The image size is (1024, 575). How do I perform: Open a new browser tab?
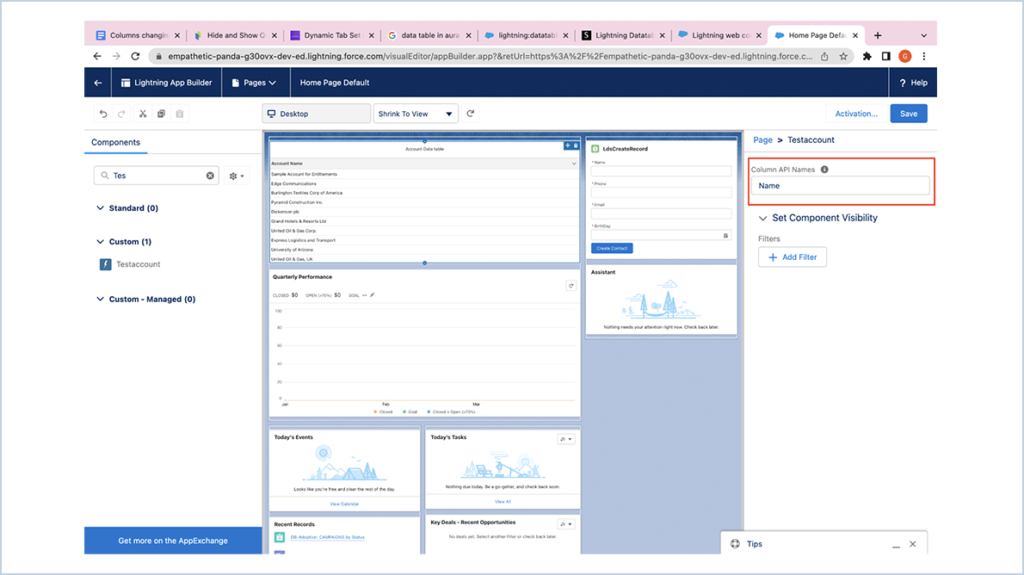click(x=878, y=35)
